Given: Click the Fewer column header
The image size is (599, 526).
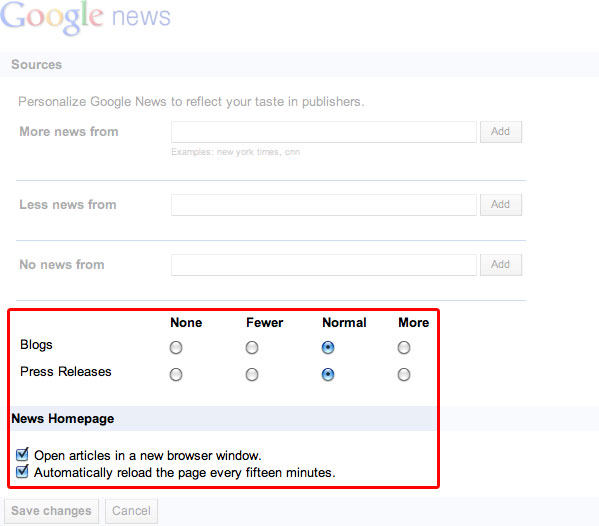Looking at the screenshot, I should tap(265, 322).
